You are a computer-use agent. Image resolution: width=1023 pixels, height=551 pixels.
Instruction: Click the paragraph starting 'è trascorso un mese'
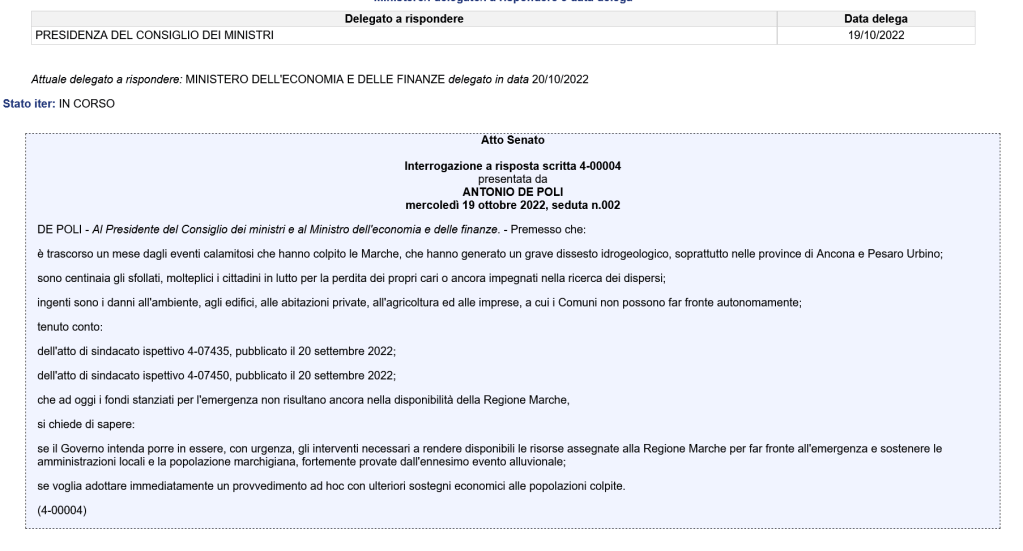pos(490,254)
